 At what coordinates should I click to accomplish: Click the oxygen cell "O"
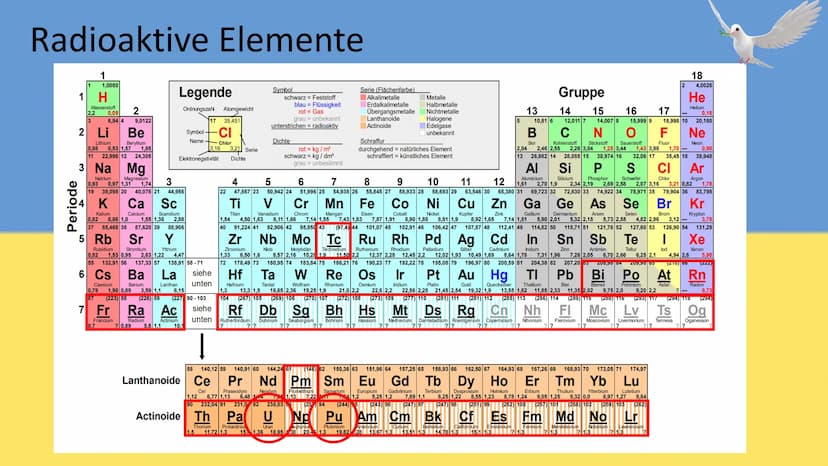631,134
